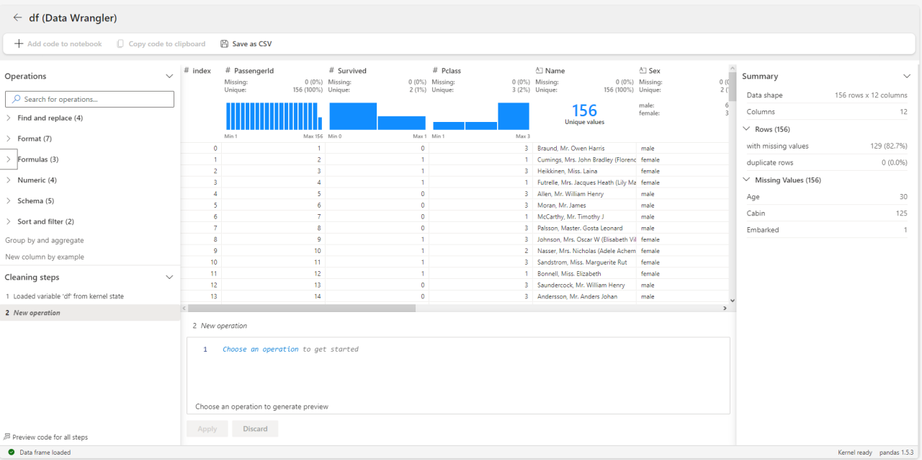The width and height of the screenshot is (922, 460).
Task: Click the vertical scrollbar thumb of the data grid
Action: (732, 86)
